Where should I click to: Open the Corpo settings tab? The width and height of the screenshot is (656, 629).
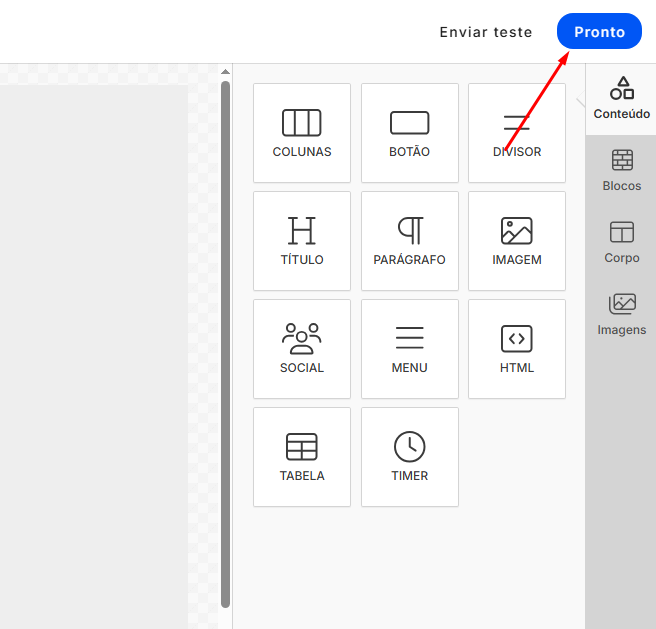pyautogui.click(x=621, y=243)
